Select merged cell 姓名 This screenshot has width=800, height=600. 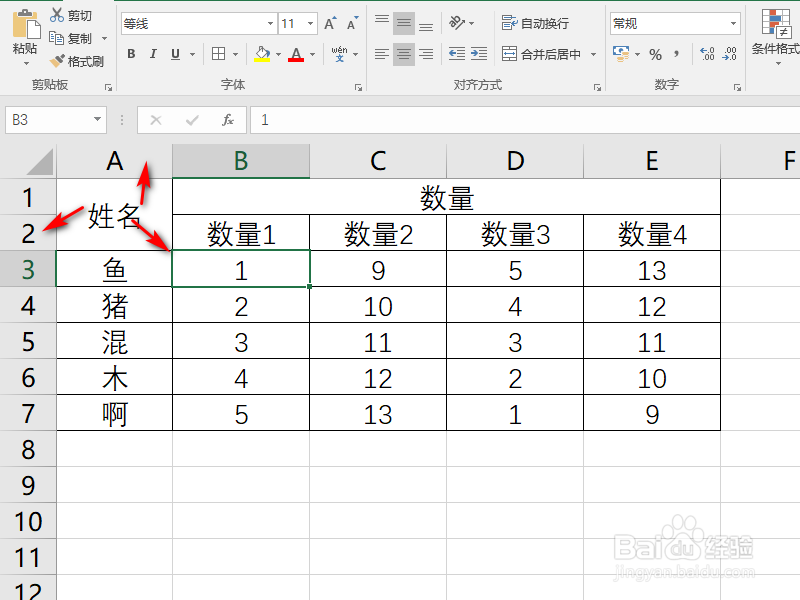114,214
